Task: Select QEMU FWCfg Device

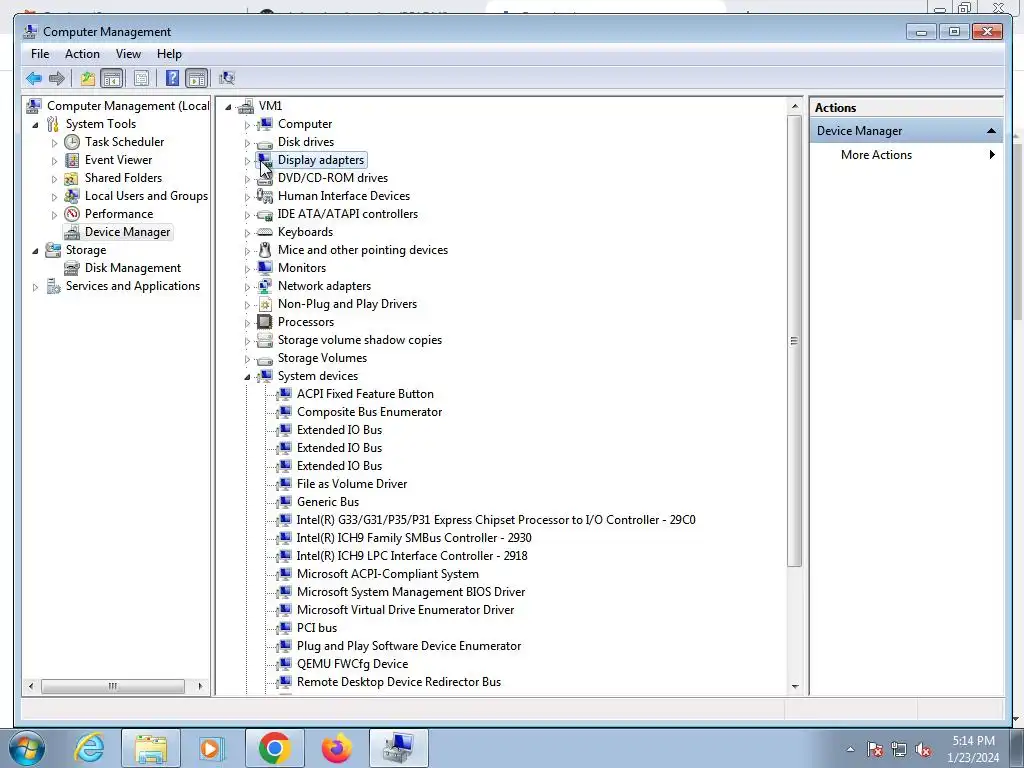Action: click(352, 664)
